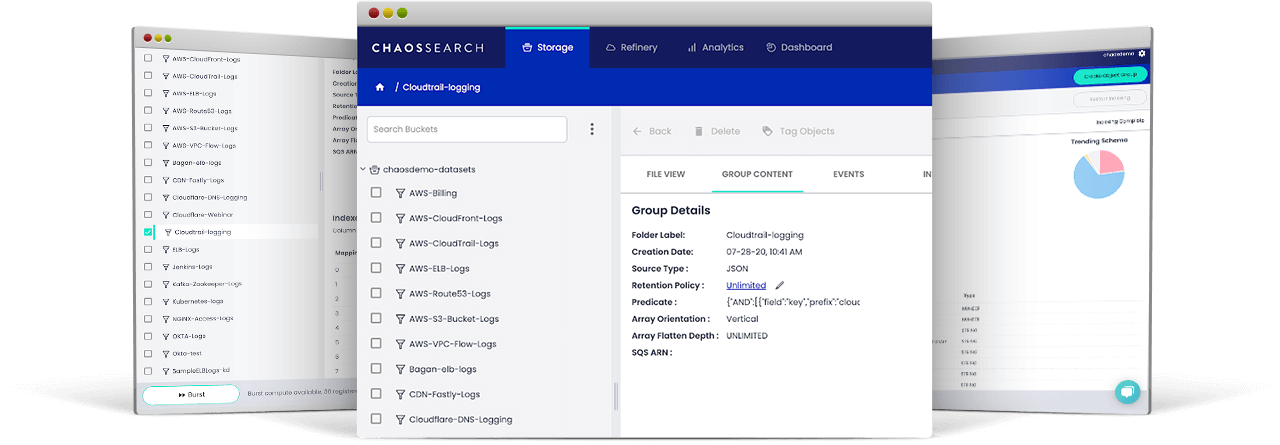The height and width of the screenshot is (445, 1280).
Task: Click filter icon beside Okta-test in left window
Action: [166, 353]
